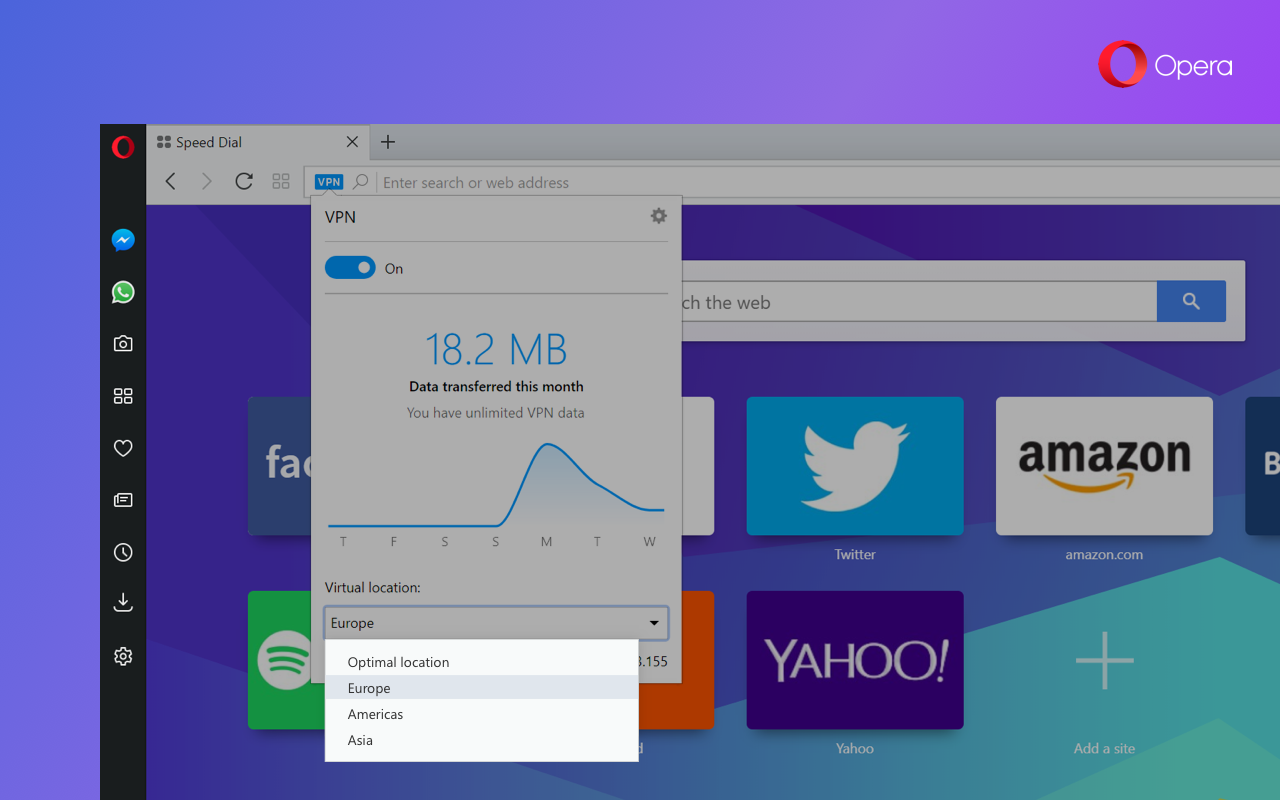Open the Downloads icon in sidebar
1280x800 pixels.
click(x=123, y=603)
